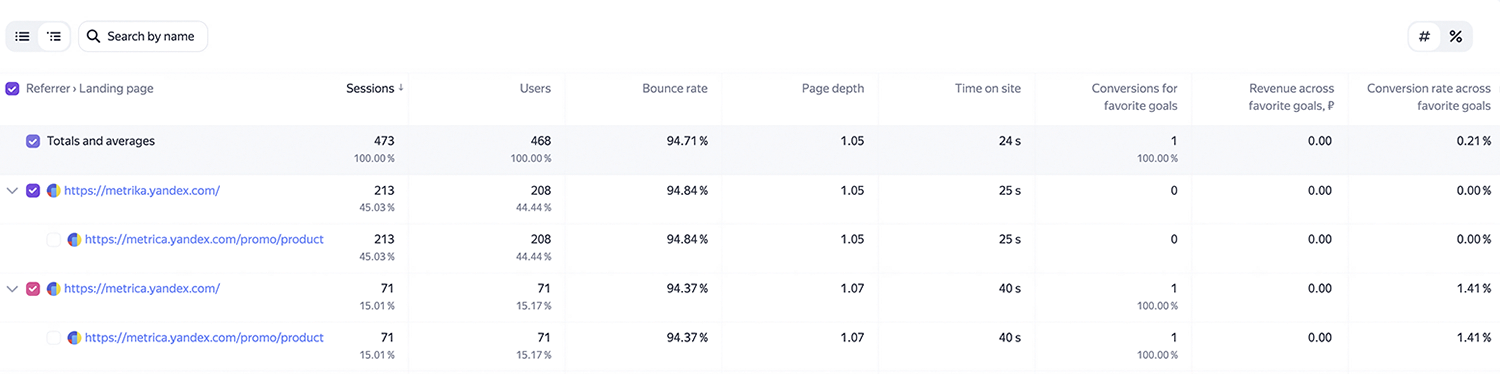Toggle the Referrer header select-all checkbox

[x=13, y=88]
